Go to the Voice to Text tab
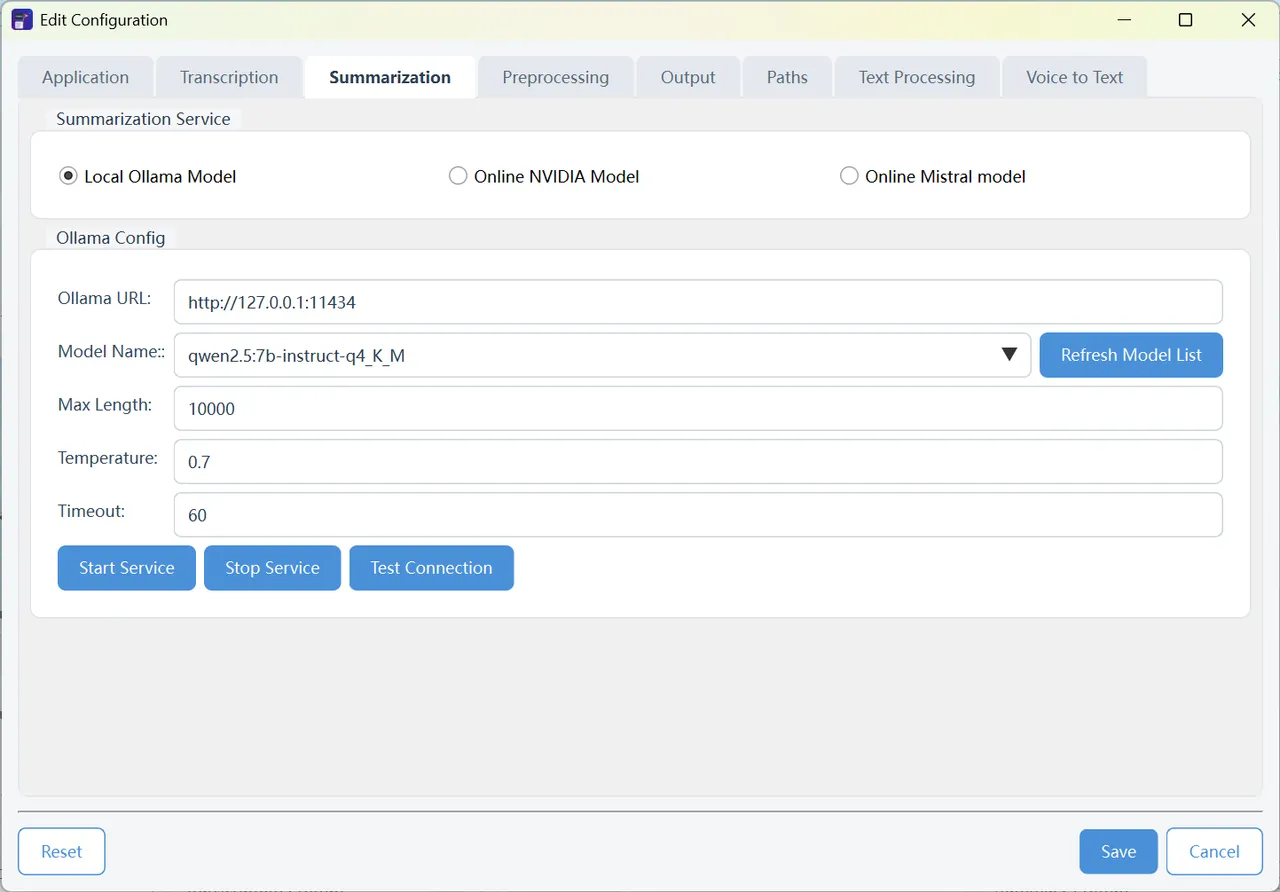This screenshot has height=892, width=1280. click(x=1075, y=77)
